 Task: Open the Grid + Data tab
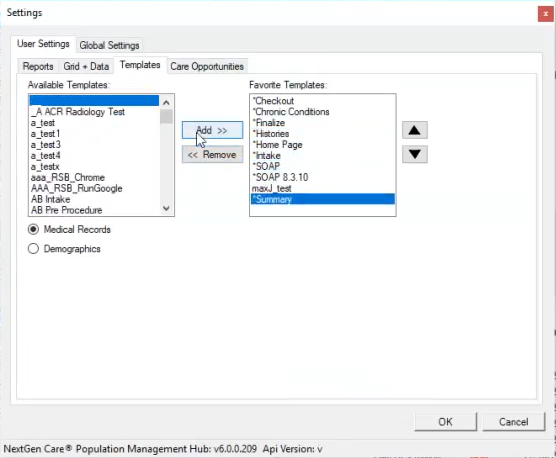click(x=86, y=66)
